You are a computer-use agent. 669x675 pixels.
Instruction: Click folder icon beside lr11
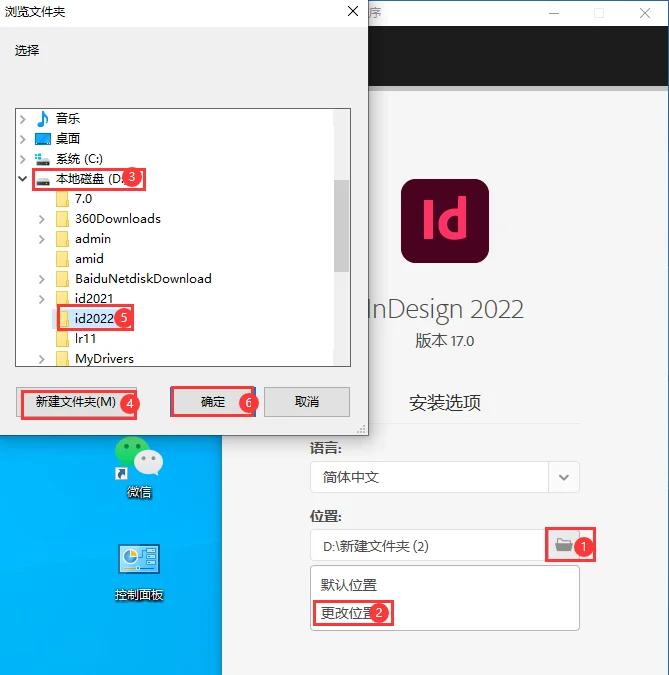[62, 339]
